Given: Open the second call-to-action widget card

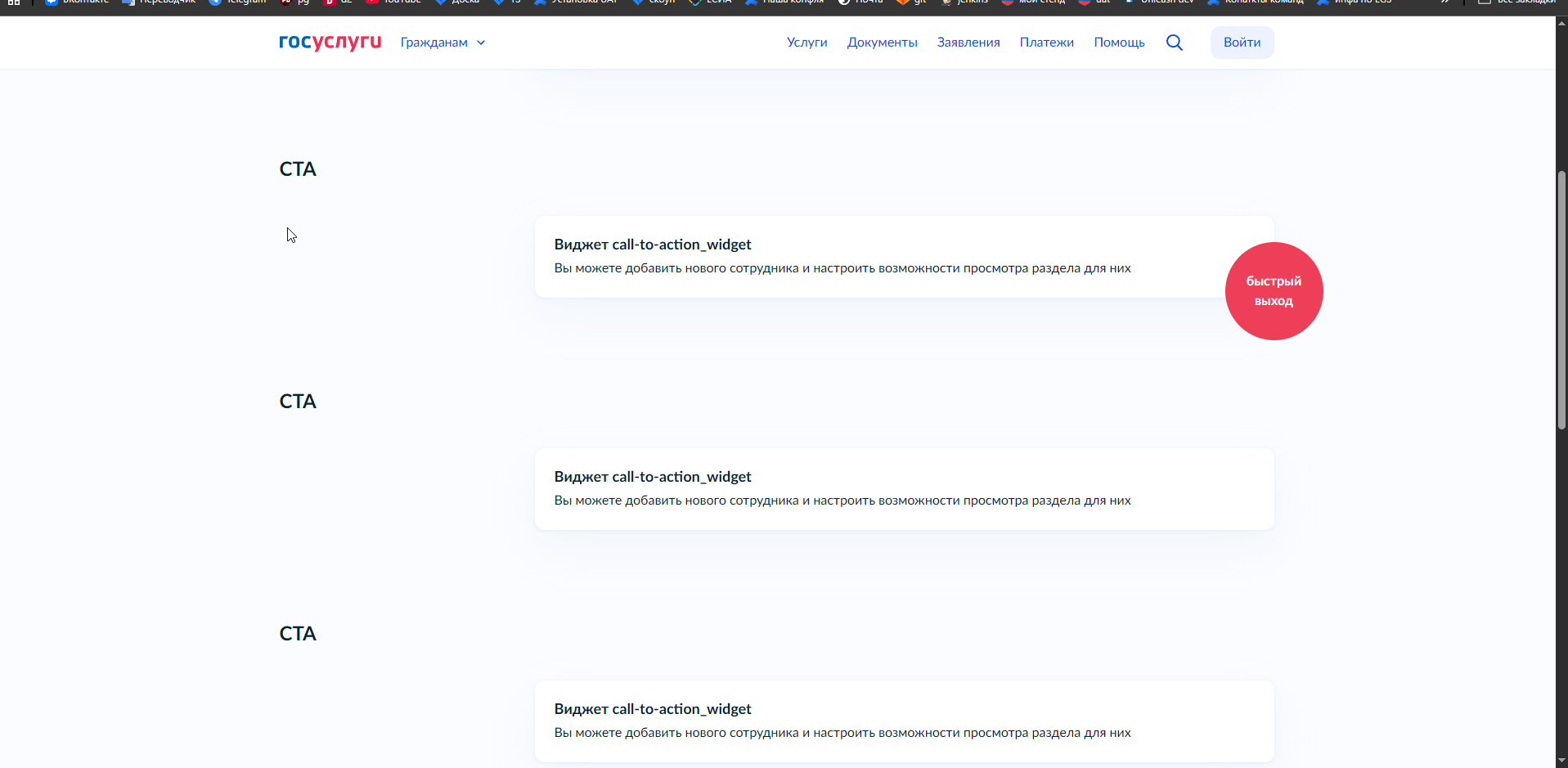Looking at the screenshot, I should [904, 489].
